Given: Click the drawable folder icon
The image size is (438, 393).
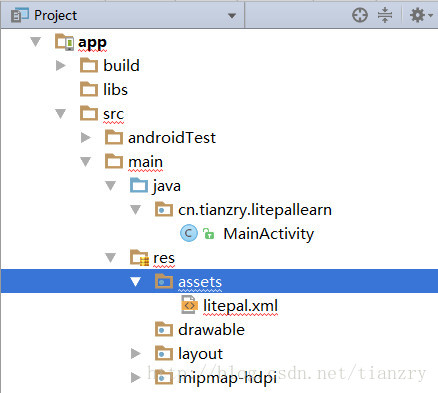Looking at the screenshot, I should pos(164,329).
